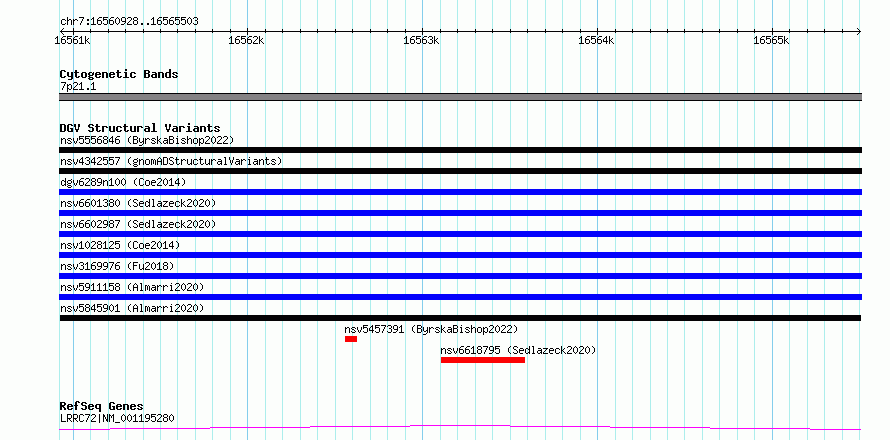This screenshot has width=890, height=440.
Task: Select variant label dgv6289n100 (Coe2014)
Action: [123, 182]
